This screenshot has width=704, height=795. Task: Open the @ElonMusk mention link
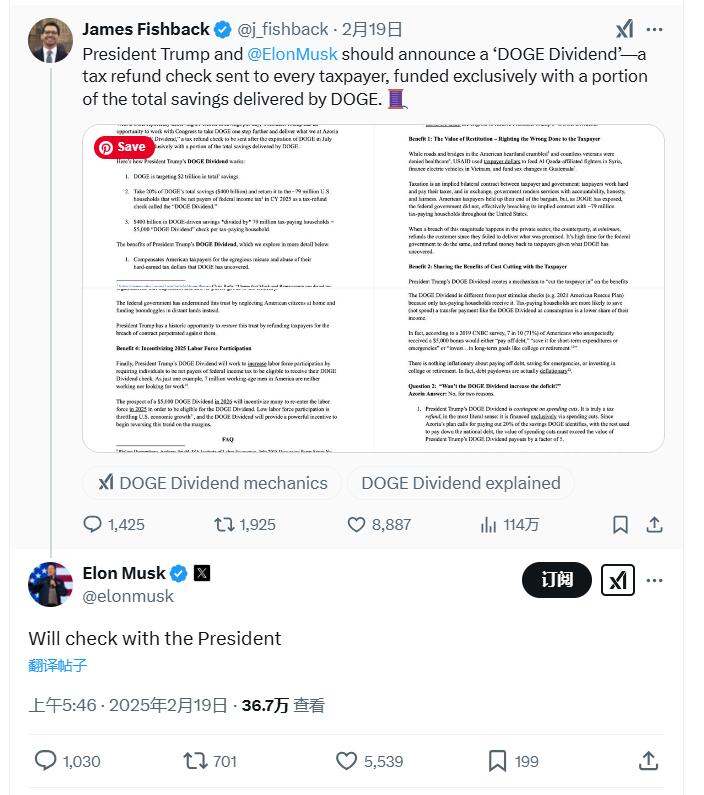pos(292,54)
